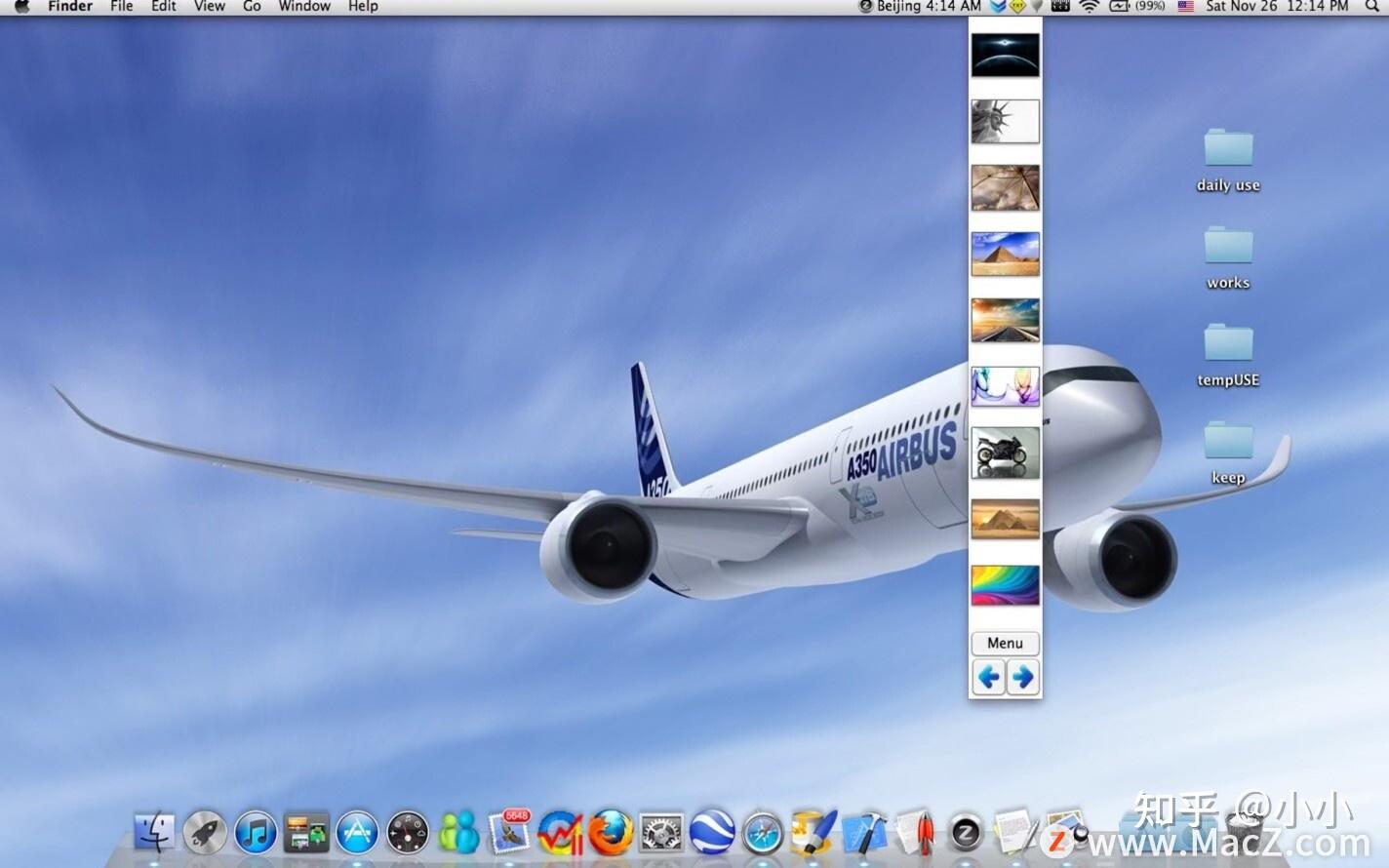Open Safari compass icon in Dock

point(763,832)
